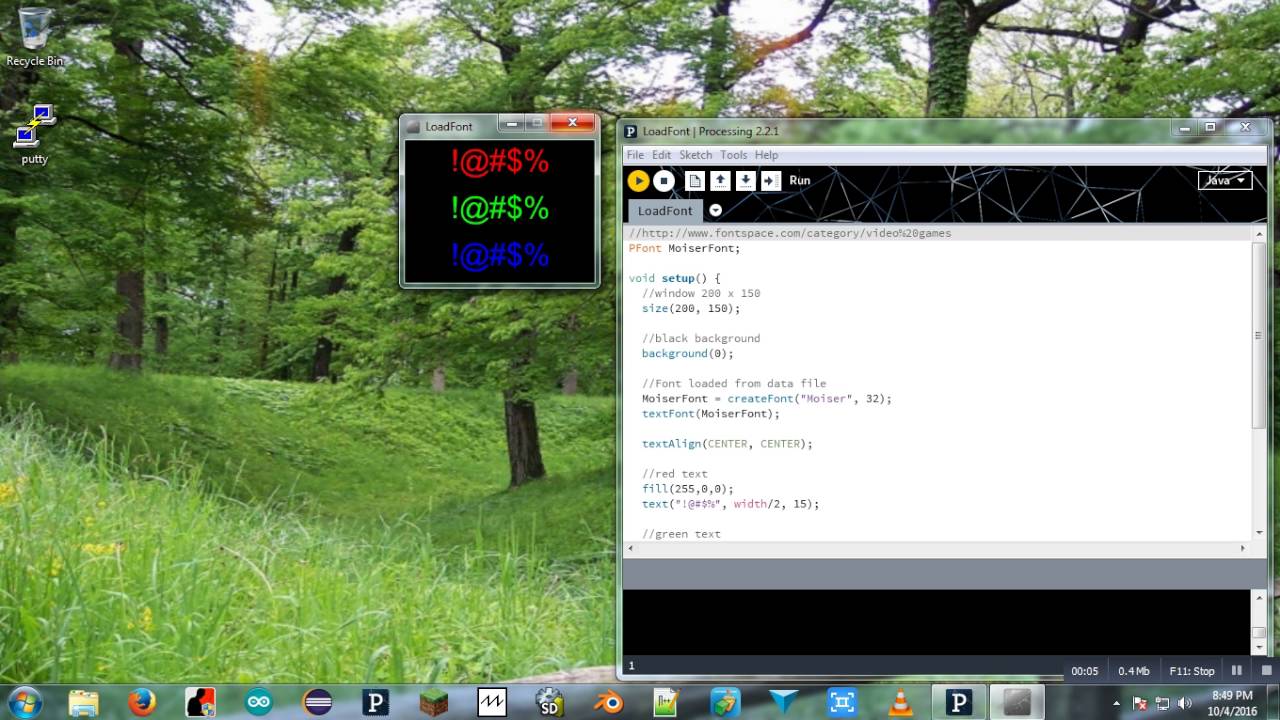Open a sketch using the up-arrow icon
The width and height of the screenshot is (1280, 720).
(x=720, y=181)
